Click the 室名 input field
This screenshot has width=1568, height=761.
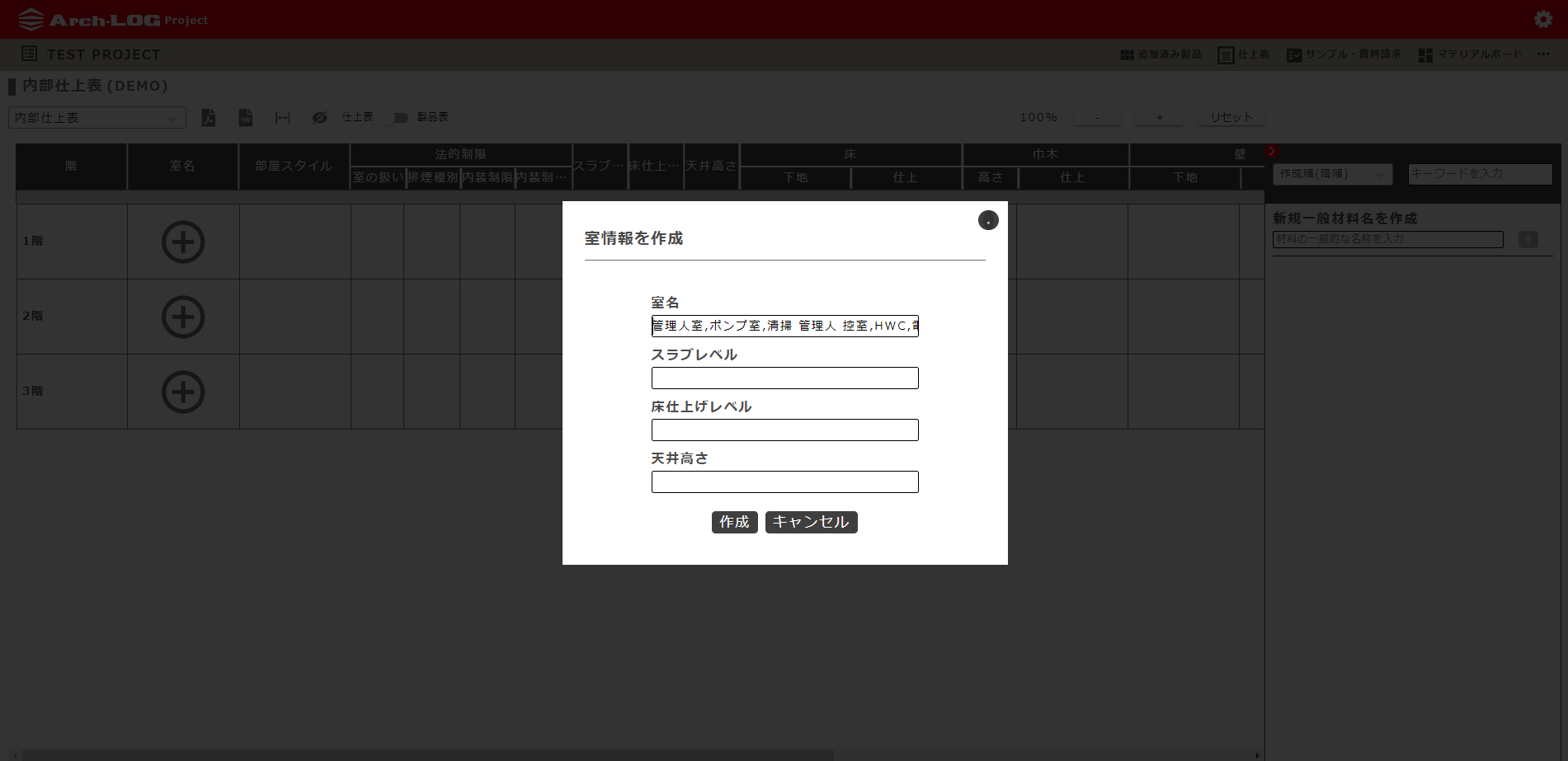[x=785, y=326]
